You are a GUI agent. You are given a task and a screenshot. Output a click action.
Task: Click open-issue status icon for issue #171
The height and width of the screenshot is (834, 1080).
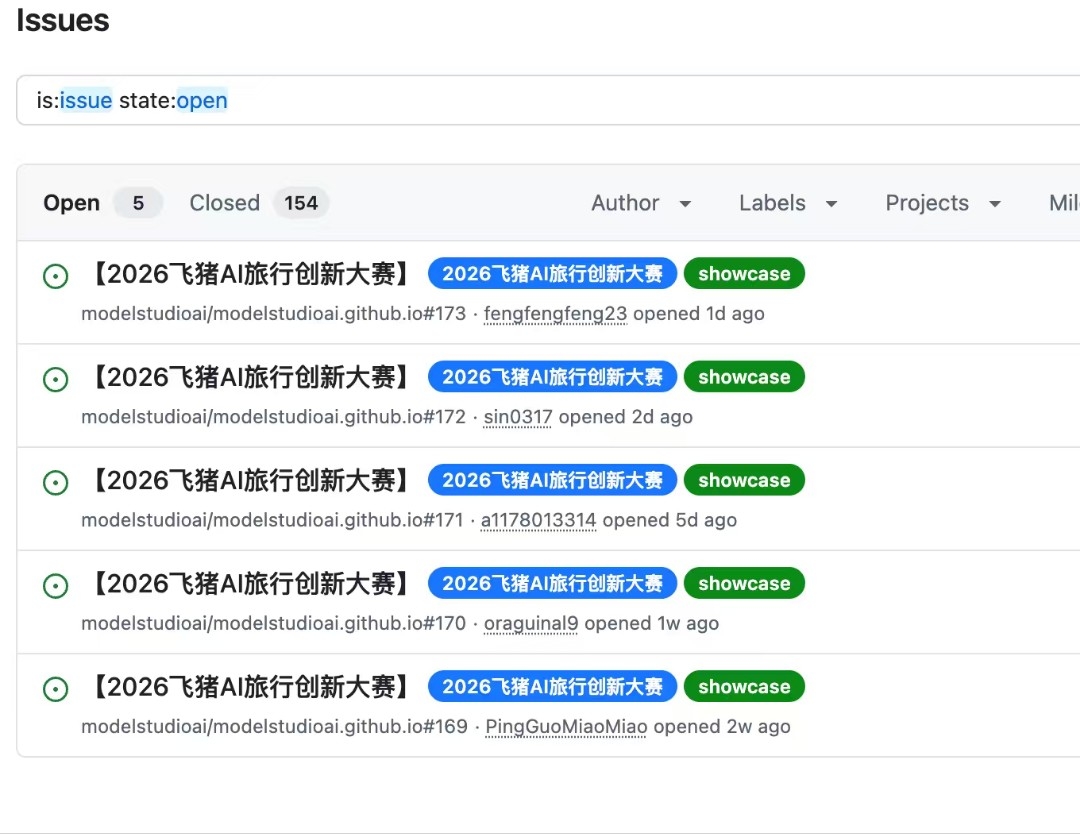pyautogui.click(x=55, y=483)
